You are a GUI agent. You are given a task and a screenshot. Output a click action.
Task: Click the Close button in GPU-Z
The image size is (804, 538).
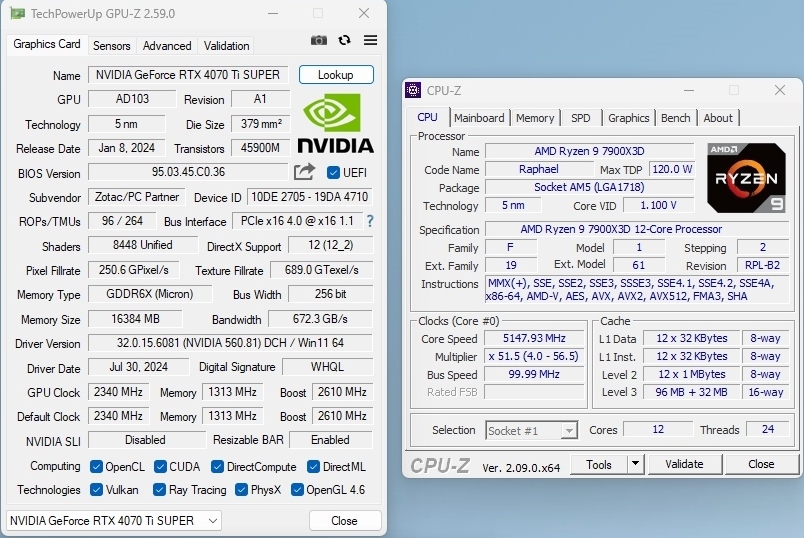click(x=345, y=521)
